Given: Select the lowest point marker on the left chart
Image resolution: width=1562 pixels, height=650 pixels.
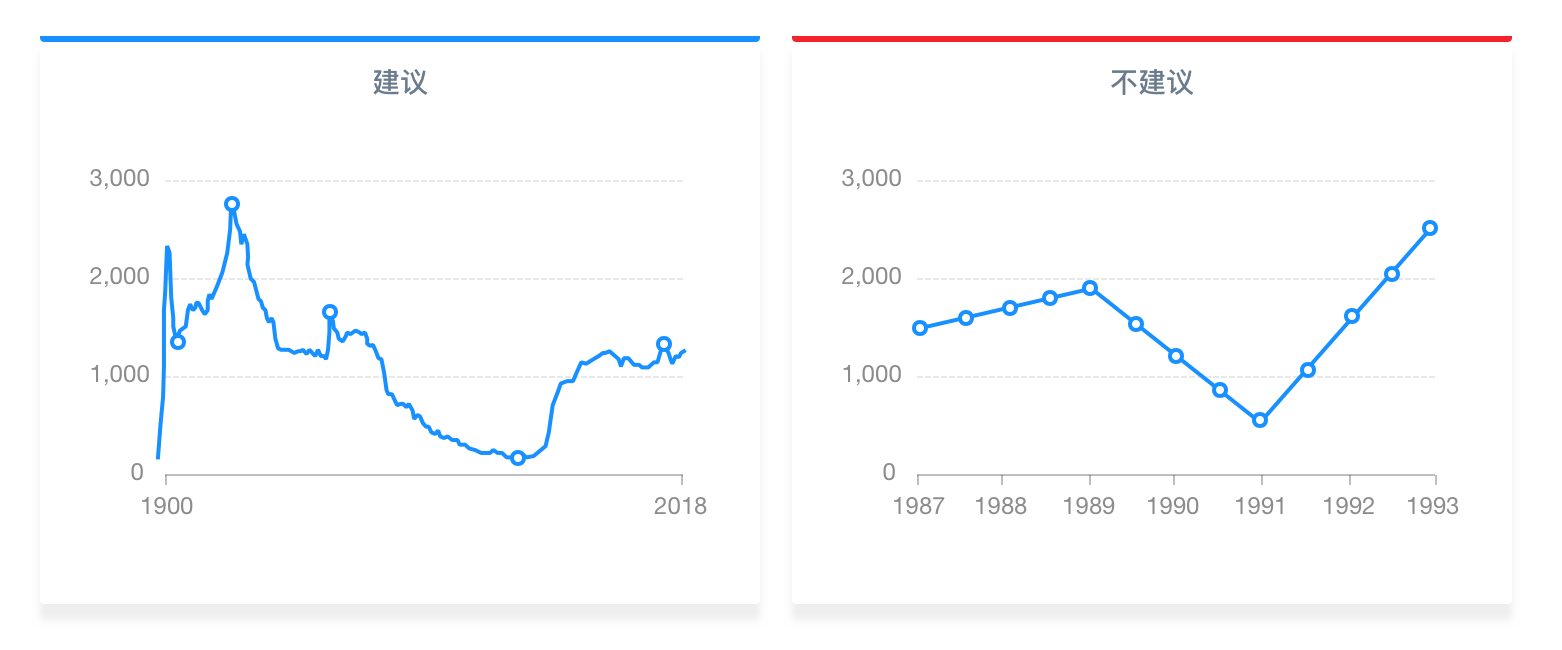Looking at the screenshot, I should [x=518, y=458].
